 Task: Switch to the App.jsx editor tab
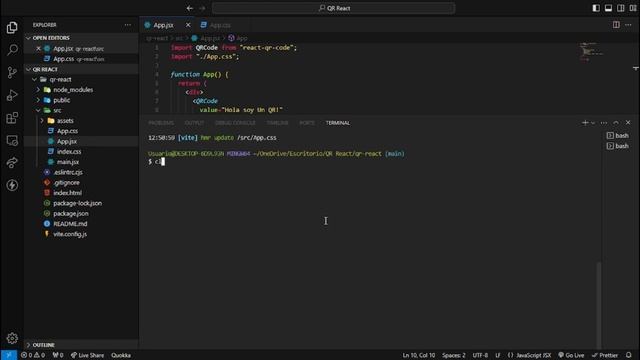pyautogui.click(x=163, y=25)
